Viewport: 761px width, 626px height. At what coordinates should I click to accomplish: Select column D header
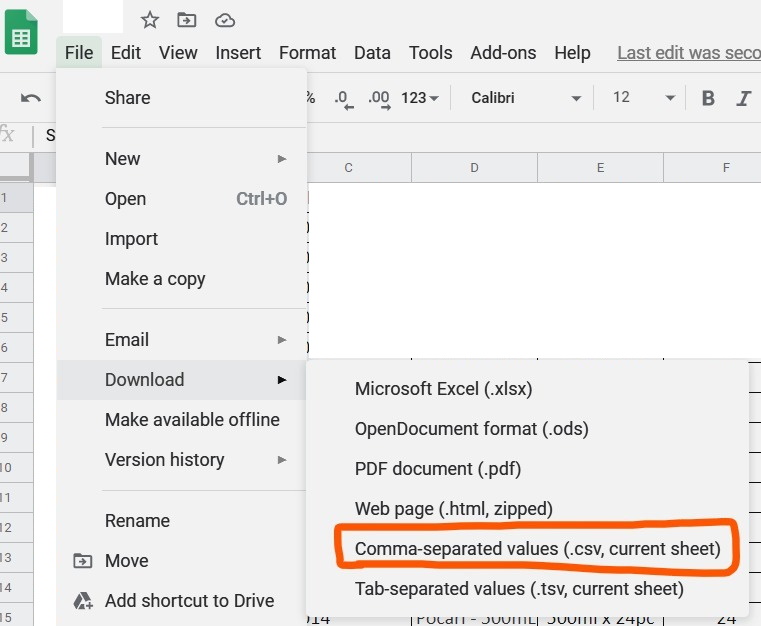[x=475, y=168]
